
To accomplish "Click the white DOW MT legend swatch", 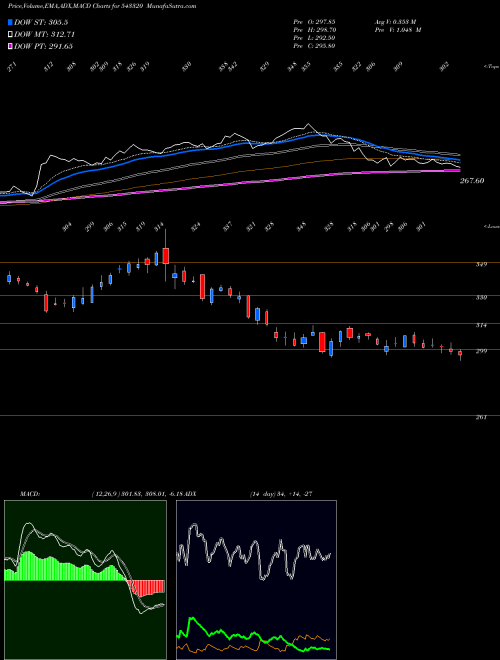I will coord(10,35).
